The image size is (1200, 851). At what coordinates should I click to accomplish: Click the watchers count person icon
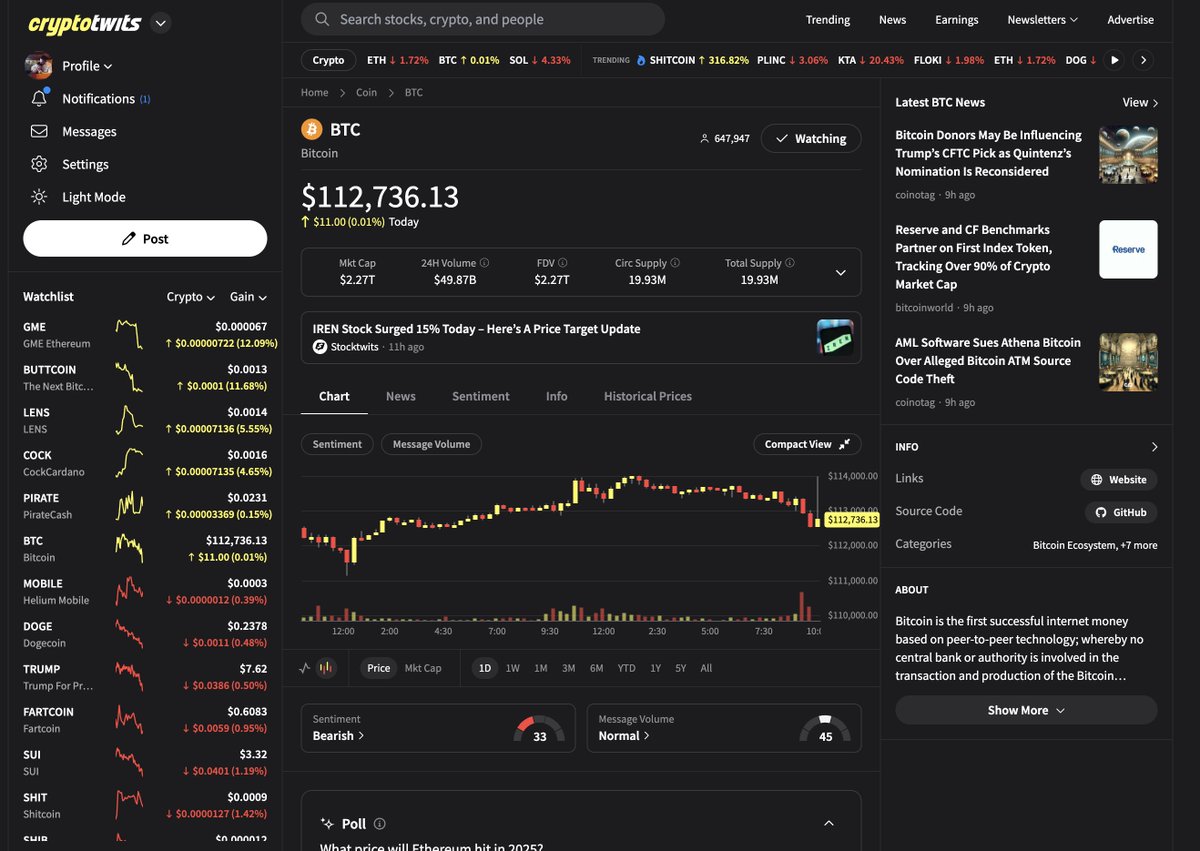click(705, 139)
